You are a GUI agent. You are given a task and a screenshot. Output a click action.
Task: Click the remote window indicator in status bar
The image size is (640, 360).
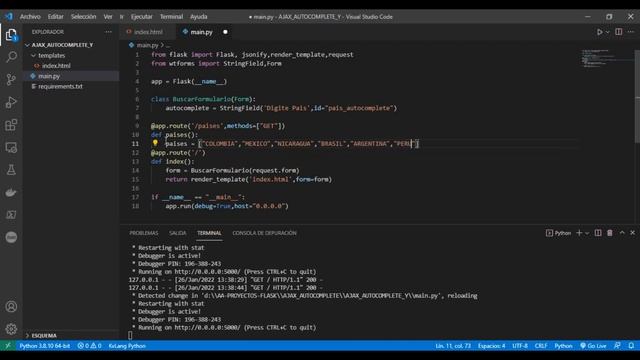(8, 346)
